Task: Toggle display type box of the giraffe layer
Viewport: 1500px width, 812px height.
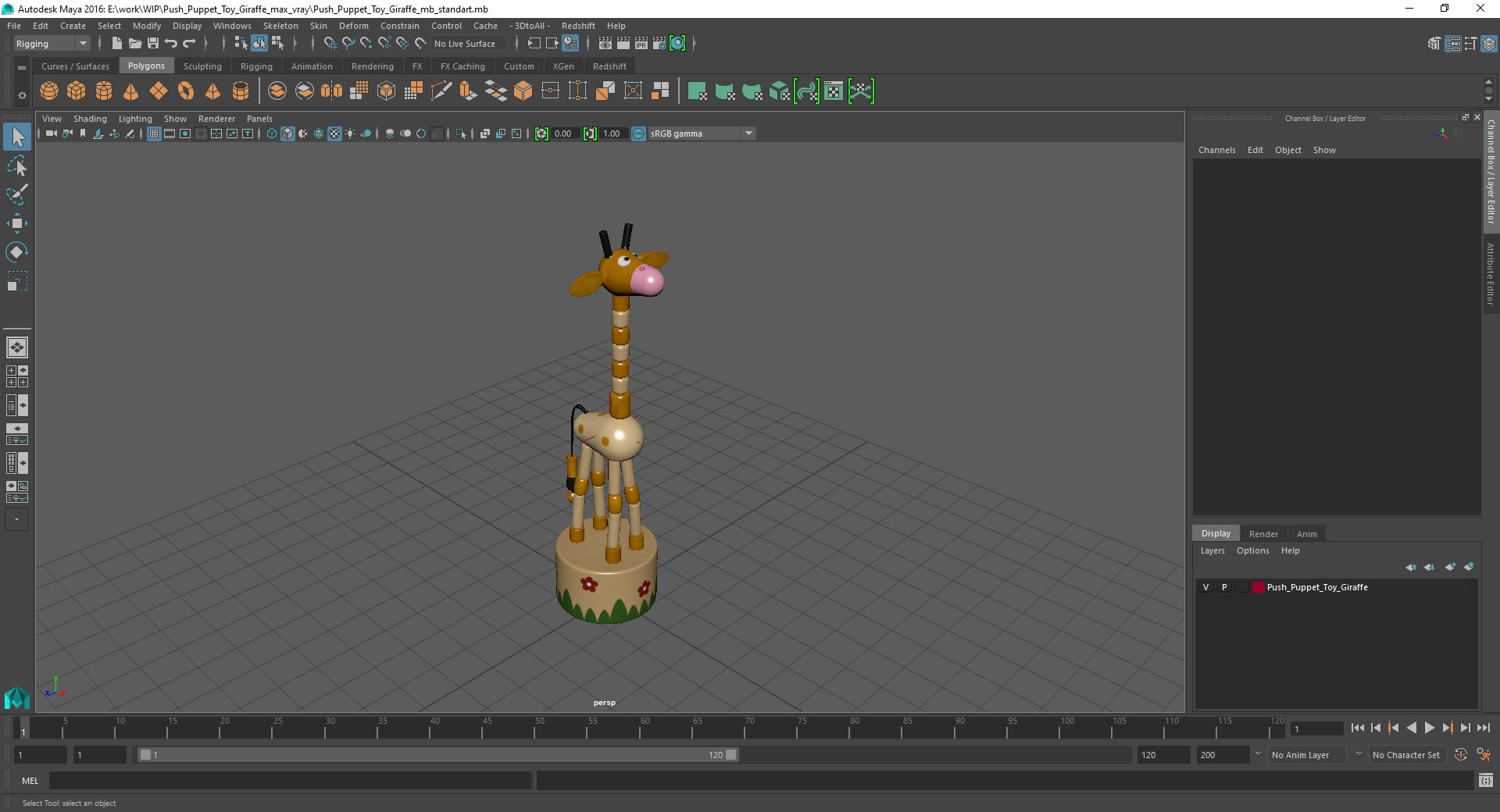Action: [1241, 587]
